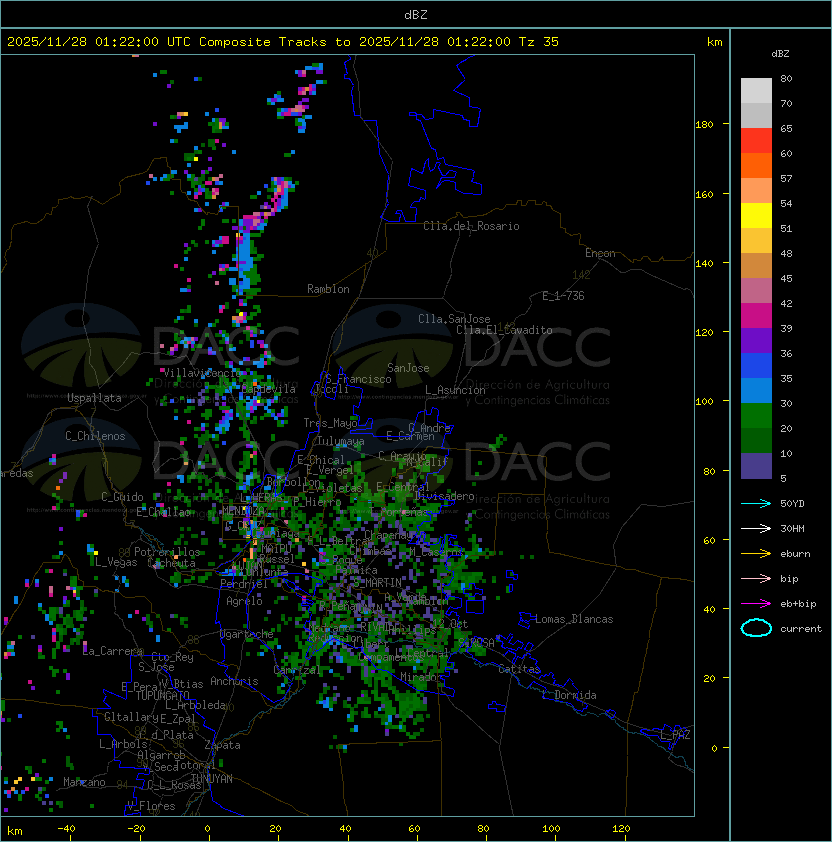This screenshot has width=832, height=842.
Task: Click the C_Chilenos map label
Action: tap(95, 436)
